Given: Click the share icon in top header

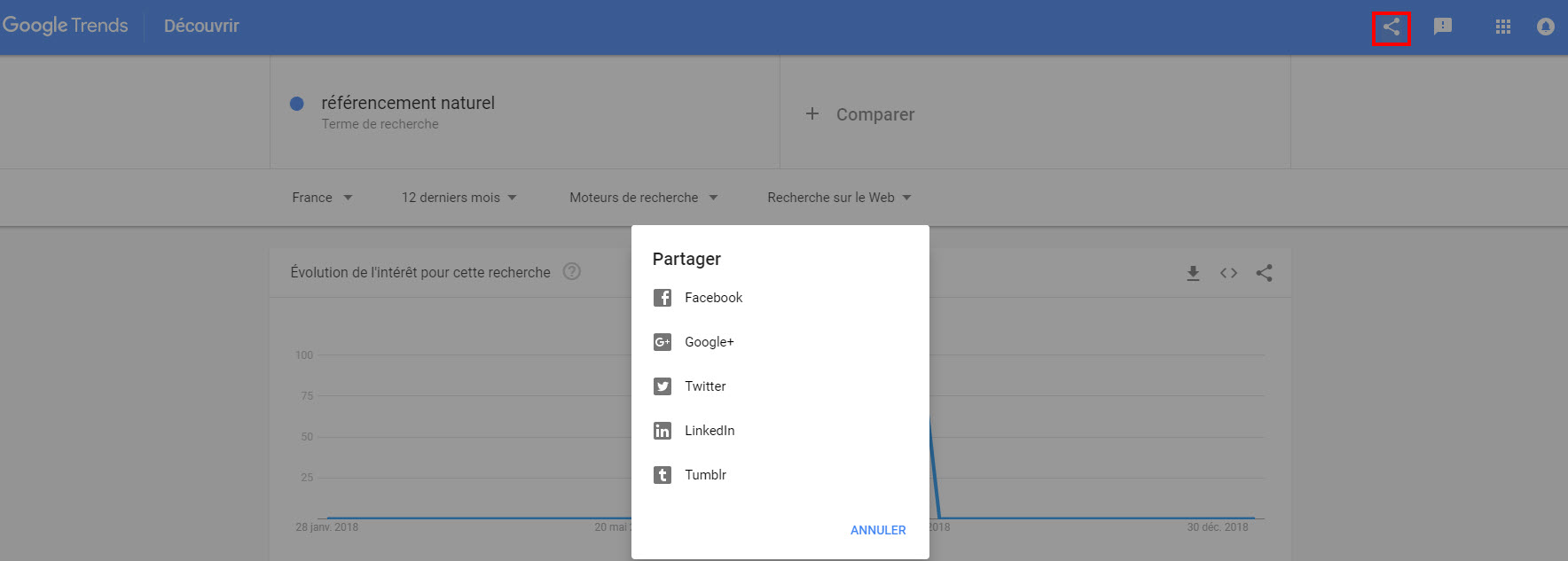Looking at the screenshot, I should point(1392,27).
